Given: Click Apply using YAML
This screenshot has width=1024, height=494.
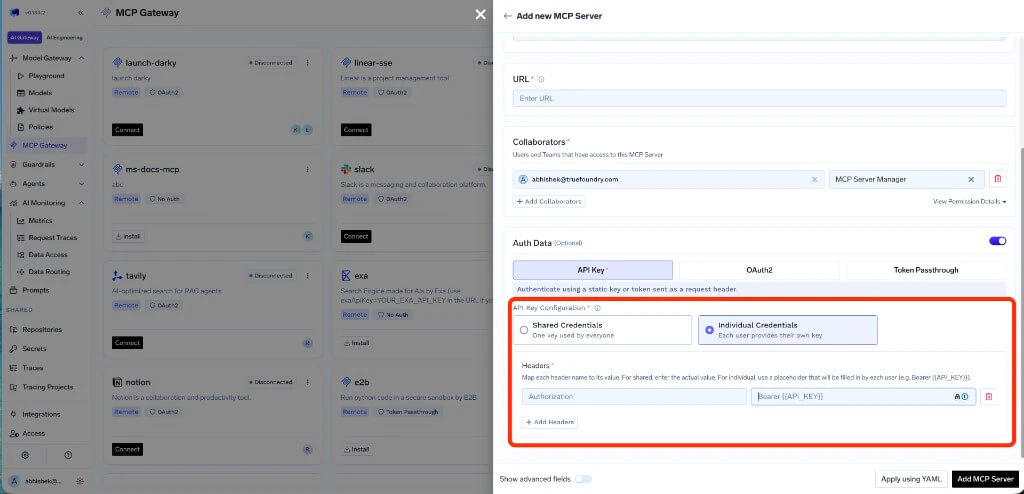Looking at the screenshot, I should (x=910, y=479).
